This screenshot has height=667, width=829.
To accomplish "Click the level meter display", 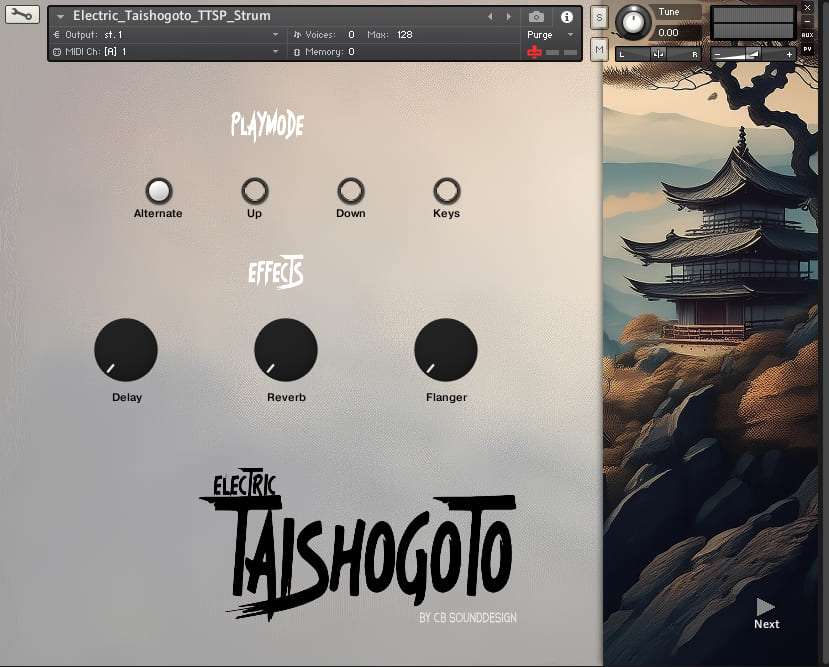I will pyautogui.click(x=753, y=23).
